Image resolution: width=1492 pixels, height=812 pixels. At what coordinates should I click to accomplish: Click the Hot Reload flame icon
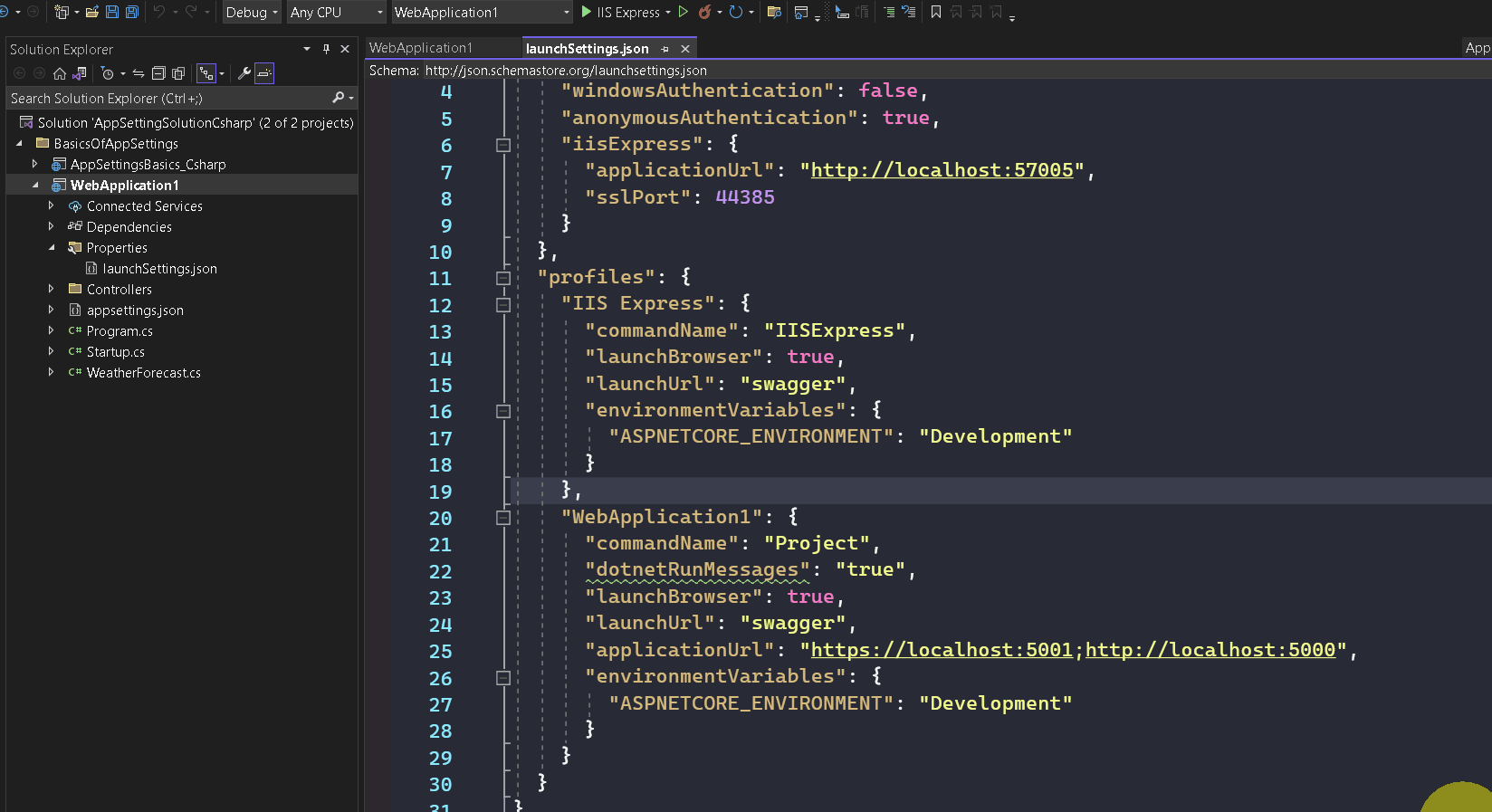pyautogui.click(x=704, y=12)
